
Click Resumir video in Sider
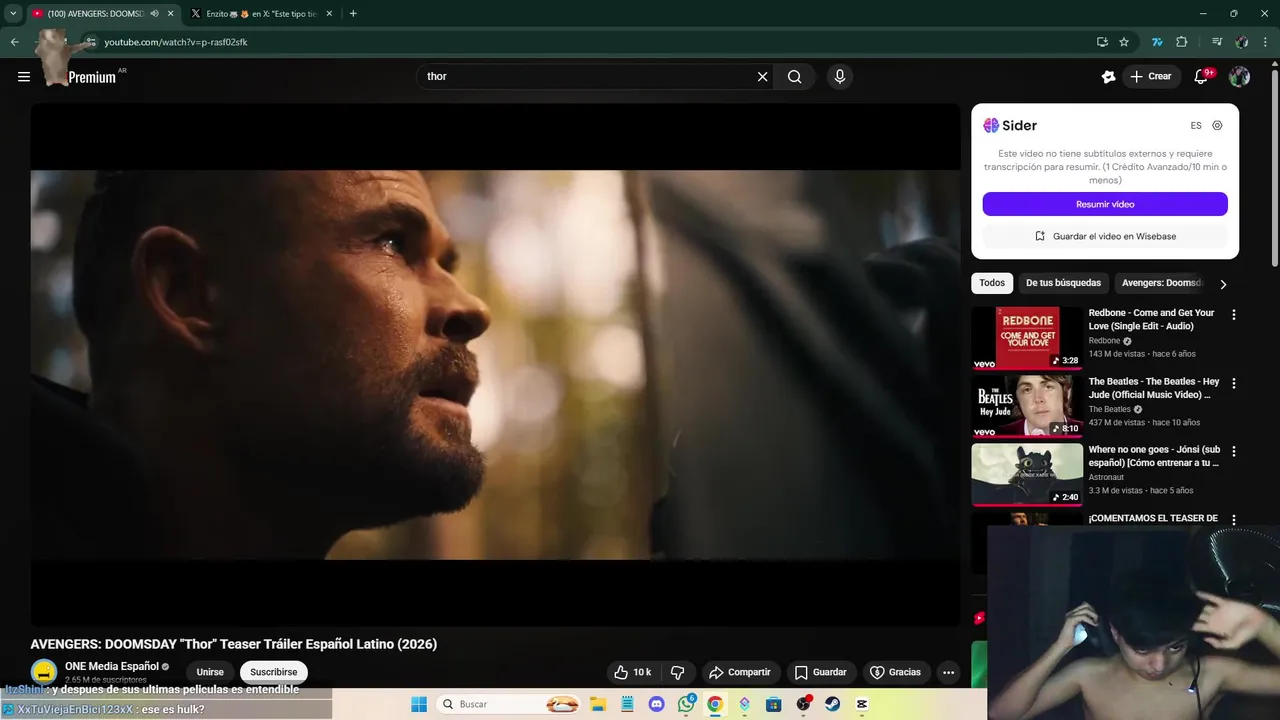1105,204
